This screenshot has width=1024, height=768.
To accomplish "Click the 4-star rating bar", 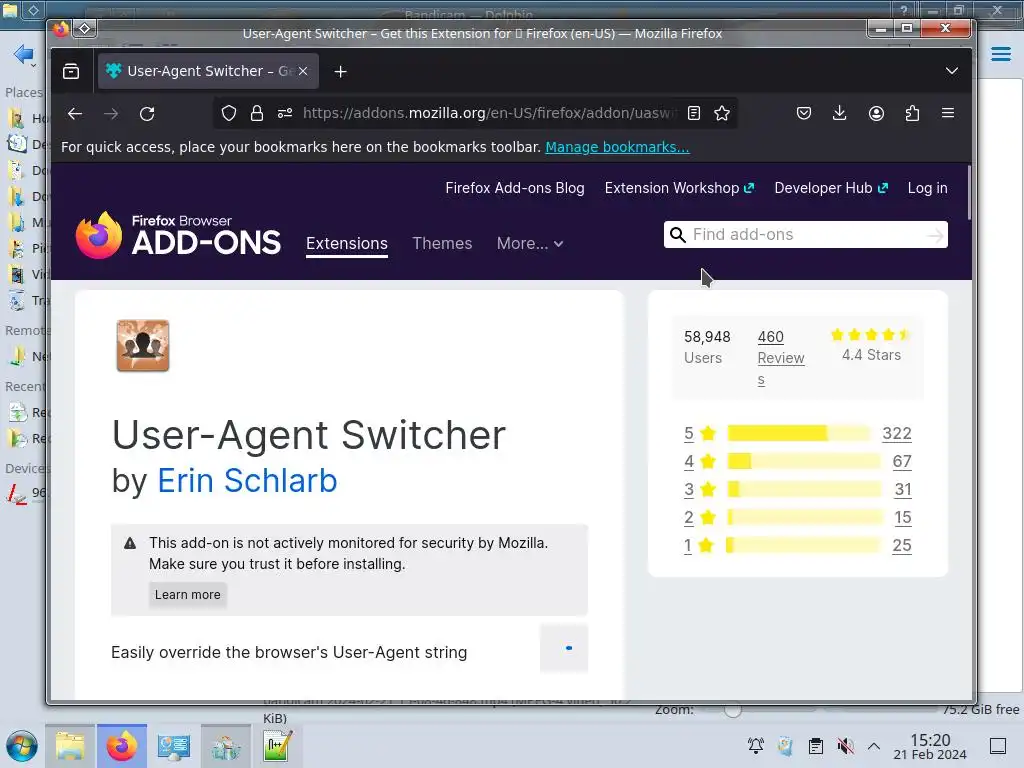I will click(x=804, y=461).
